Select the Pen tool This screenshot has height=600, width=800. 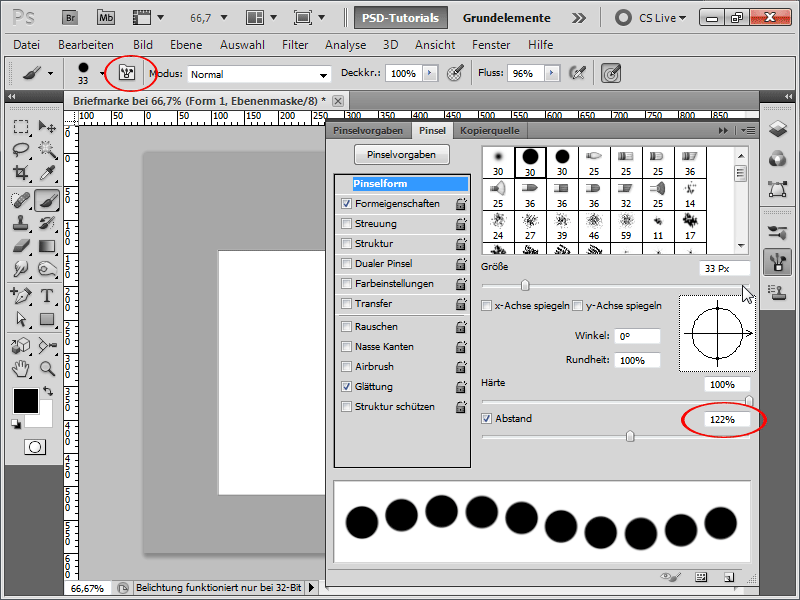pyautogui.click(x=21, y=295)
